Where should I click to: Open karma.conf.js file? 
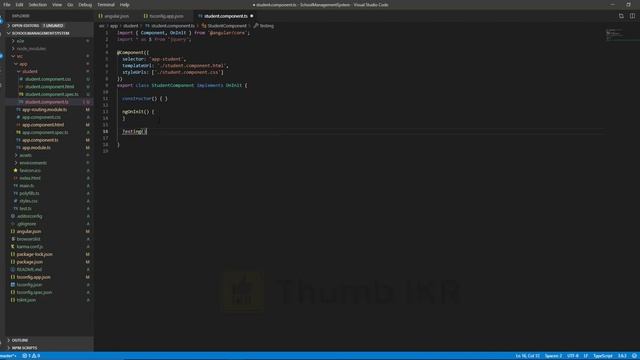pyautogui.click(x=29, y=247)
